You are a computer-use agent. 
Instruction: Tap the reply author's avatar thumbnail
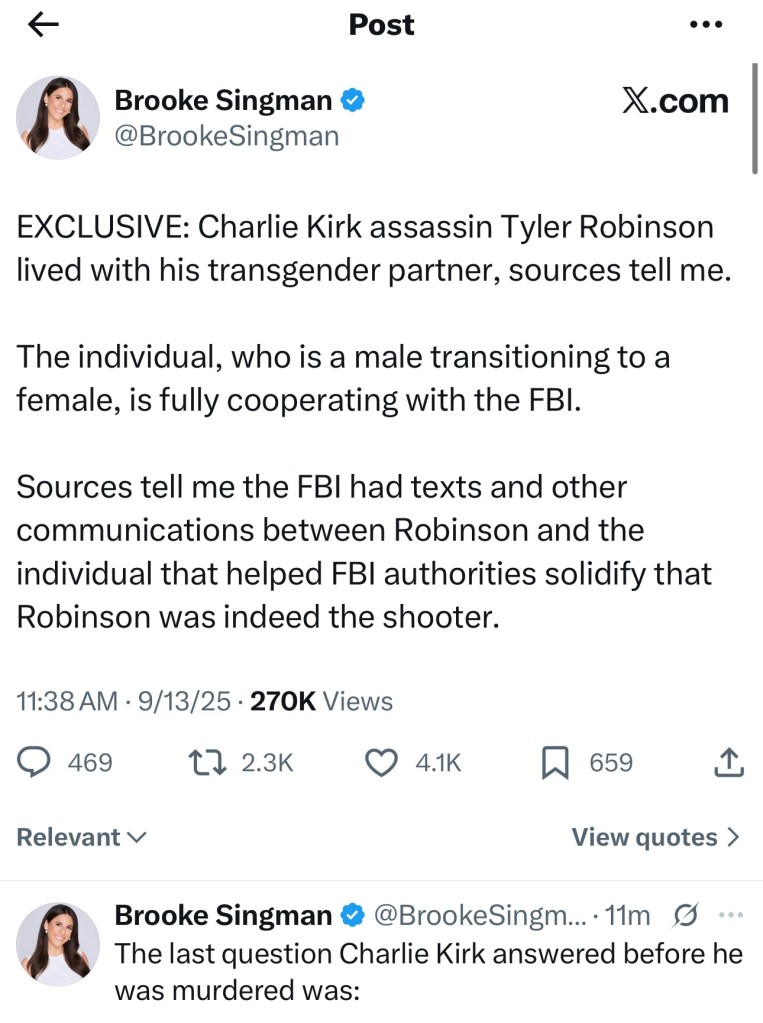point(58,943)
